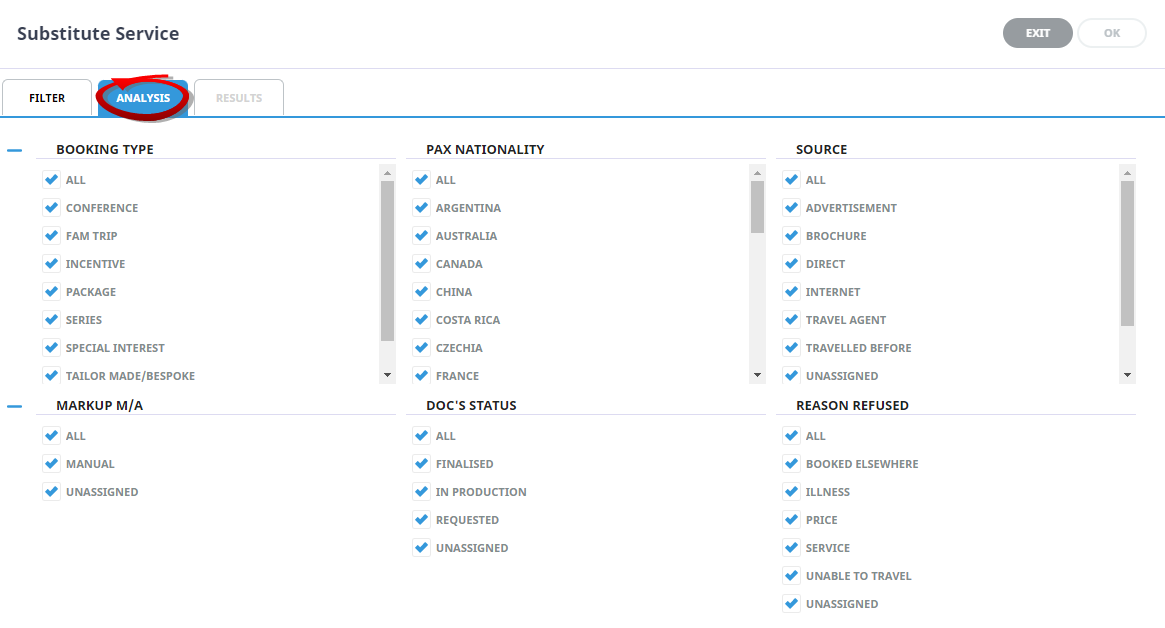The height and width of the screenshot is (628, 1165).
Task: Uncheck the ILLNESS reason
Action: (791, 492)
